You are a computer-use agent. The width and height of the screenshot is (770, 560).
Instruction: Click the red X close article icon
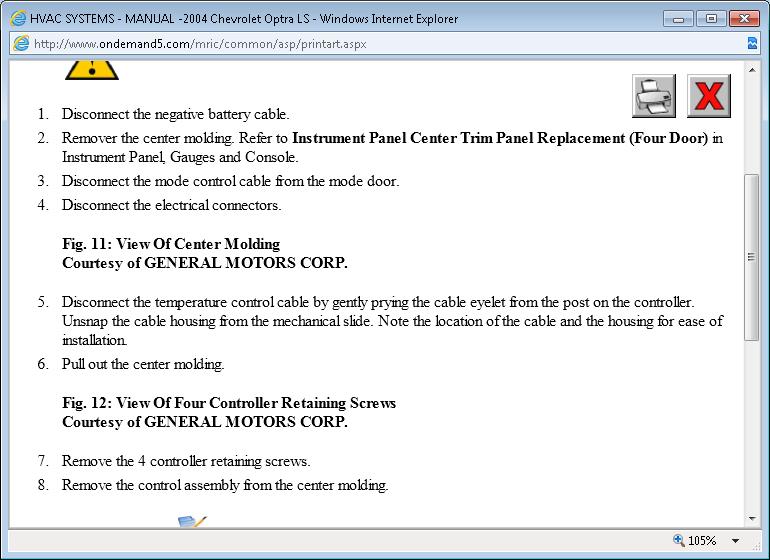tap(709, 96)
